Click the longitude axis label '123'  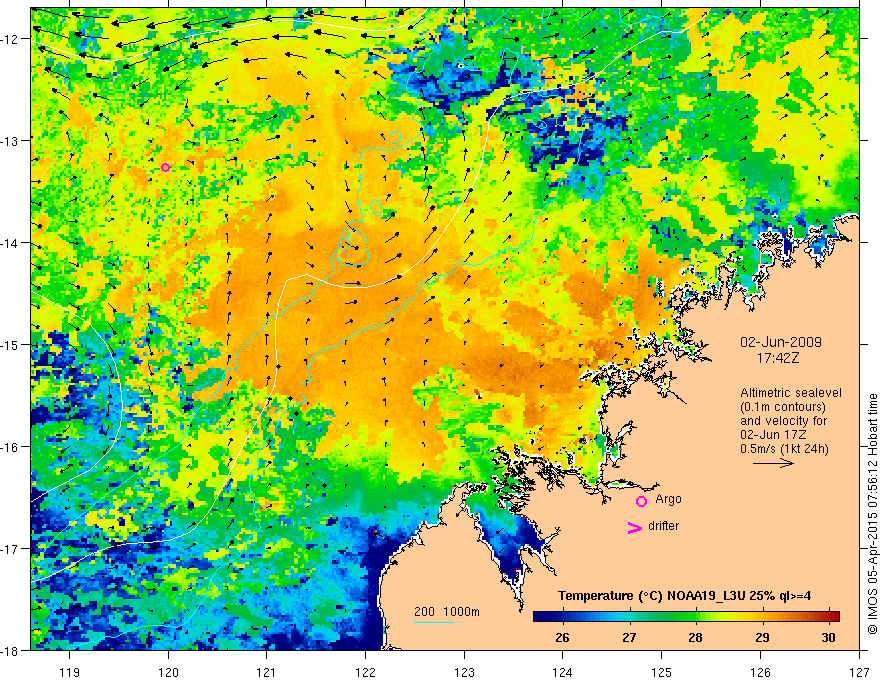(x=464, y=672)
